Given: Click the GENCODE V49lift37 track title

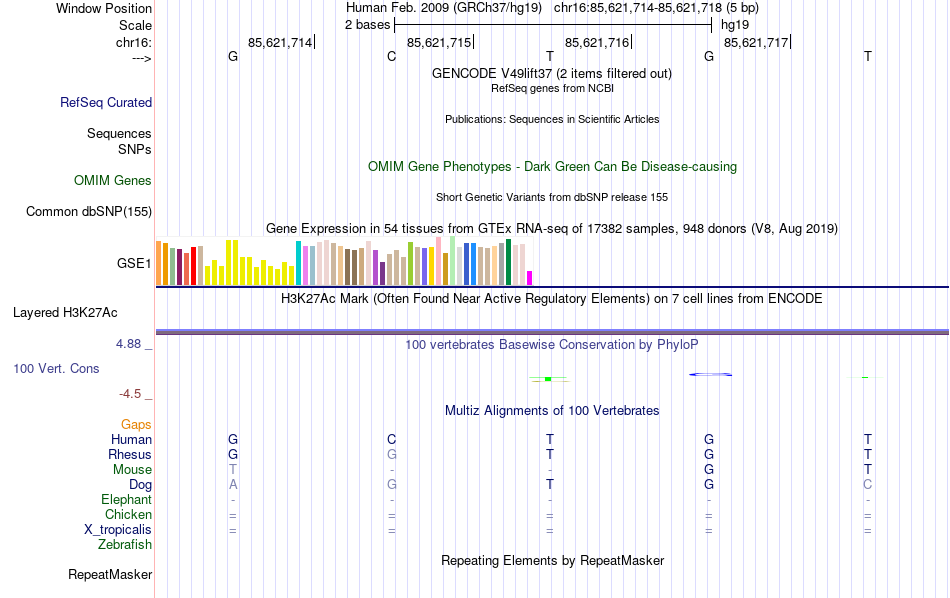Looking at the screenshot, I should pyautogui.click(x=552, y=73).
